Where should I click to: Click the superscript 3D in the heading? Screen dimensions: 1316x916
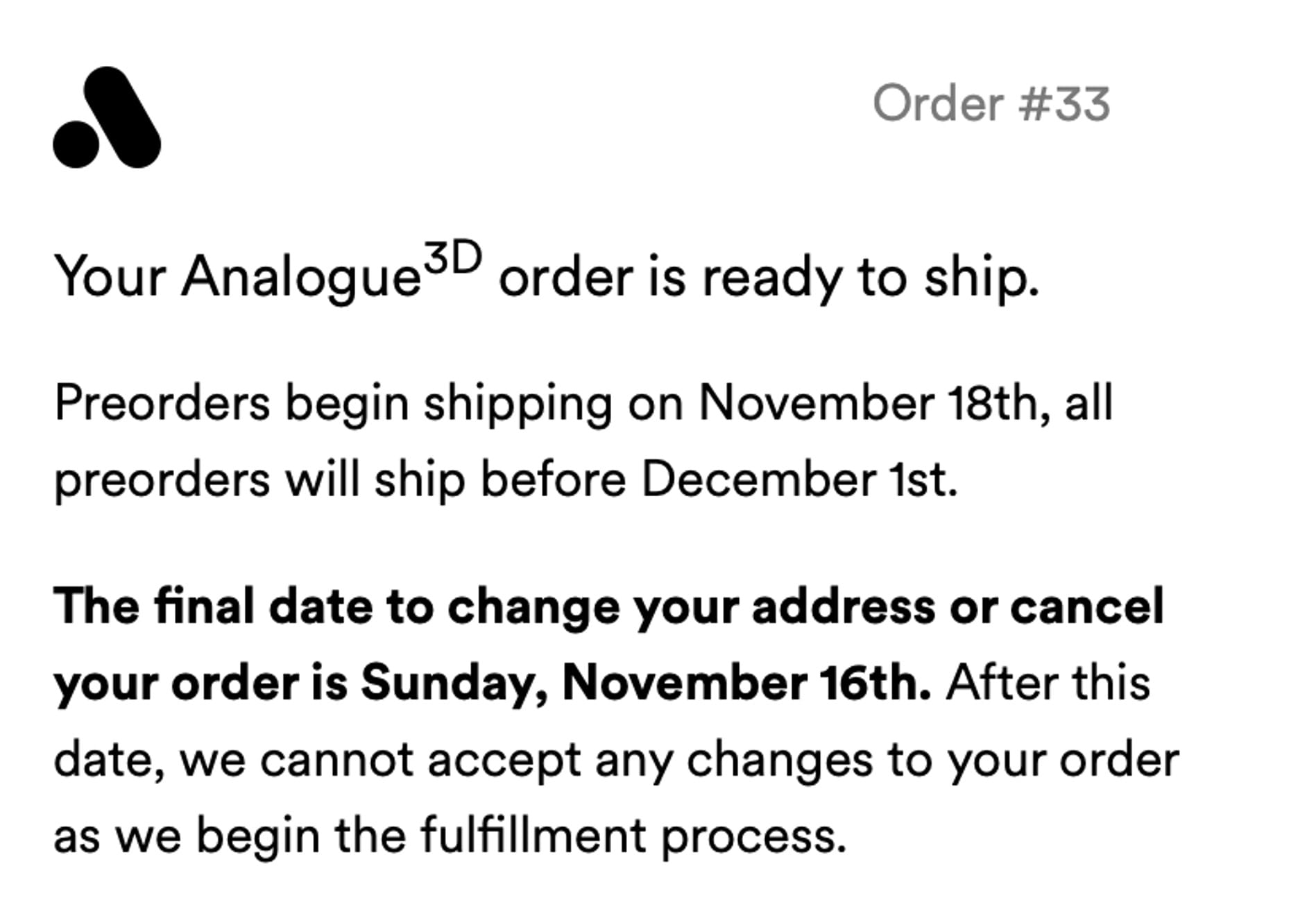click(453, 257)
